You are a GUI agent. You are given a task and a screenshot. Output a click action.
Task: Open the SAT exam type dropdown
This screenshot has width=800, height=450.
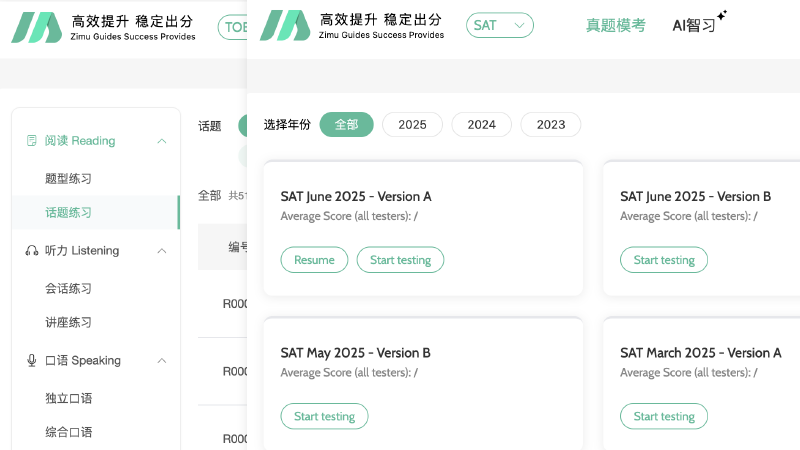pos(500,26)
